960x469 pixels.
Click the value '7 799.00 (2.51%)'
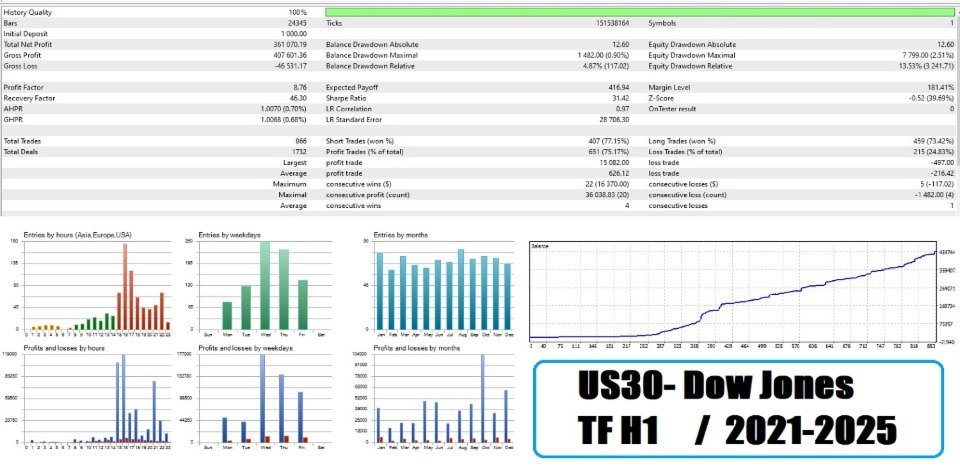click(x=928, y=55)
